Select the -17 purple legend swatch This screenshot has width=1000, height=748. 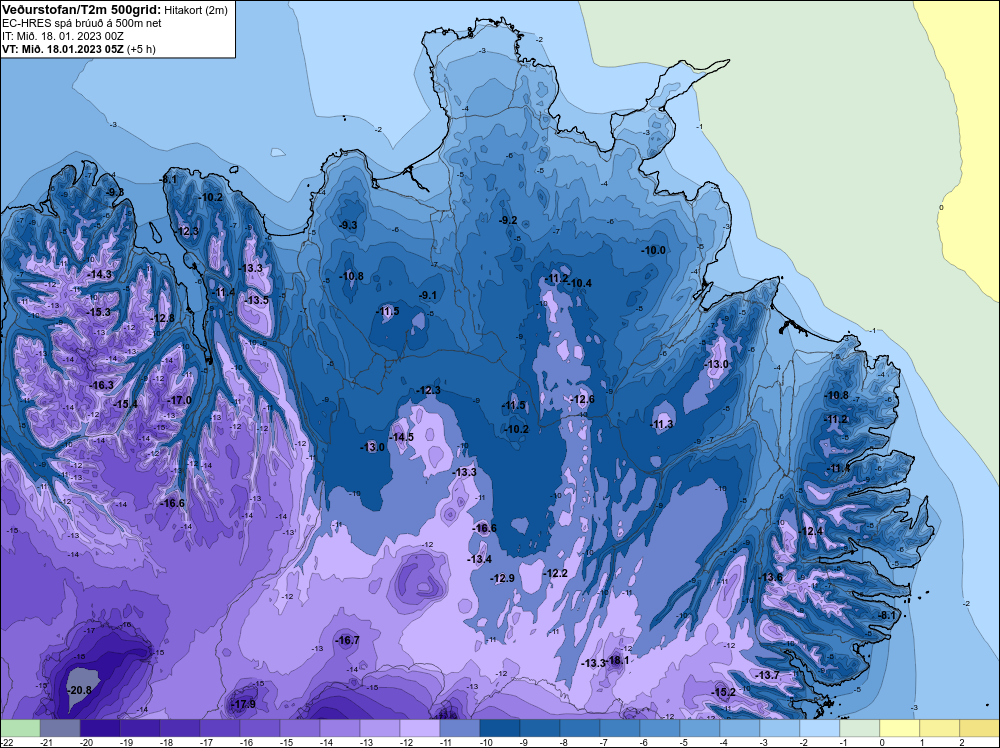[220, 728]
